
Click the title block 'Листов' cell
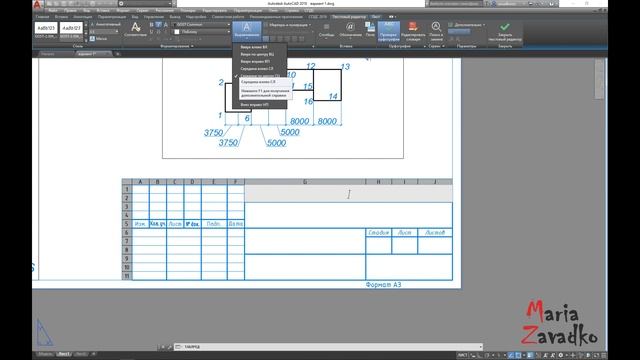(435, 232)
